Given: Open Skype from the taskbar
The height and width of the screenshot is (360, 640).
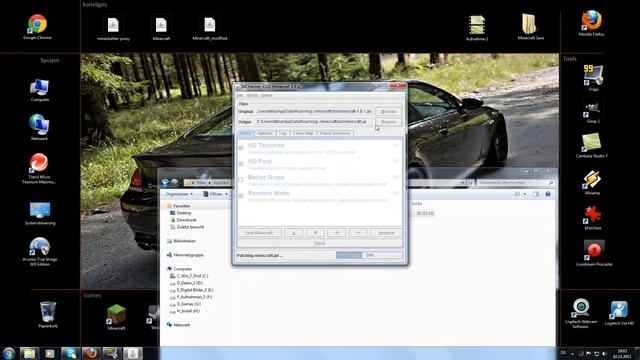Looking at the screenshot, I should click(x=70, y=353).
